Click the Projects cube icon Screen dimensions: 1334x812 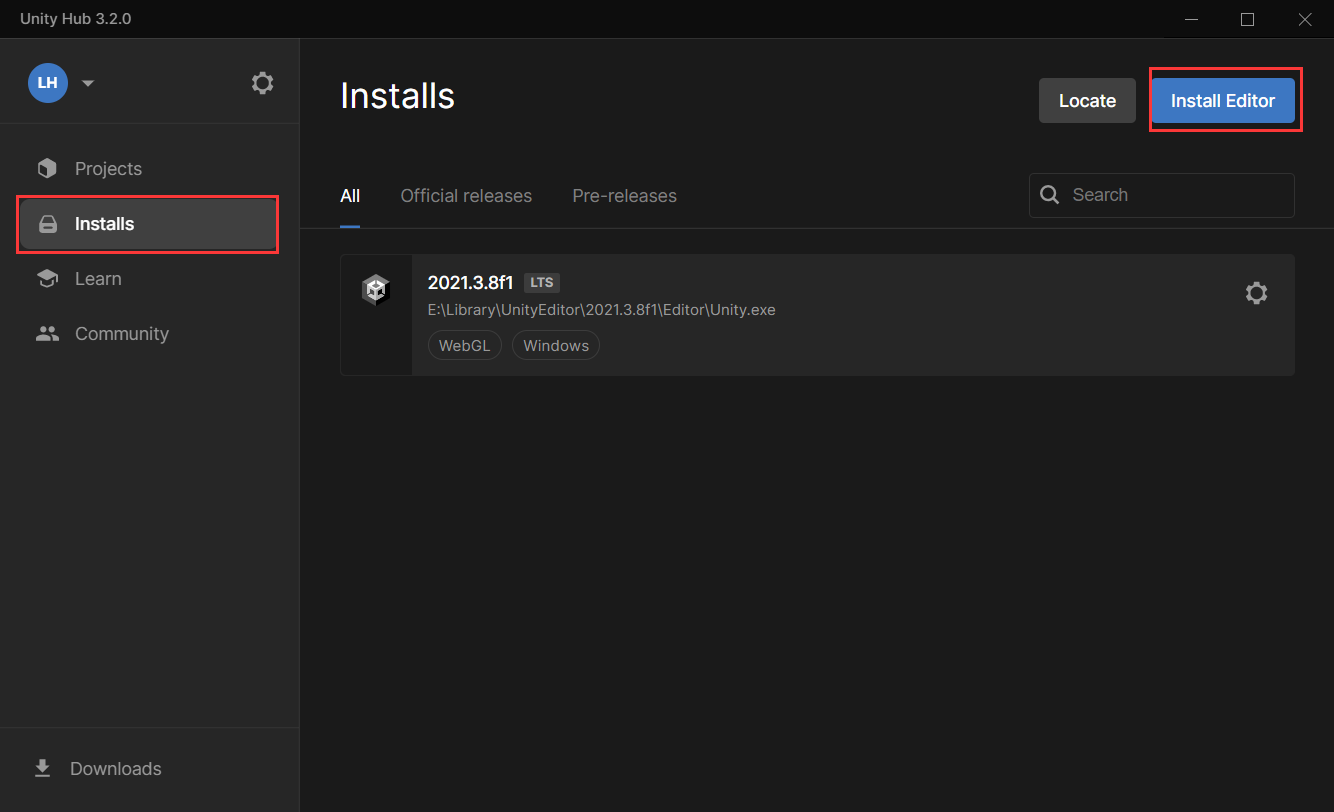(47, 169)
